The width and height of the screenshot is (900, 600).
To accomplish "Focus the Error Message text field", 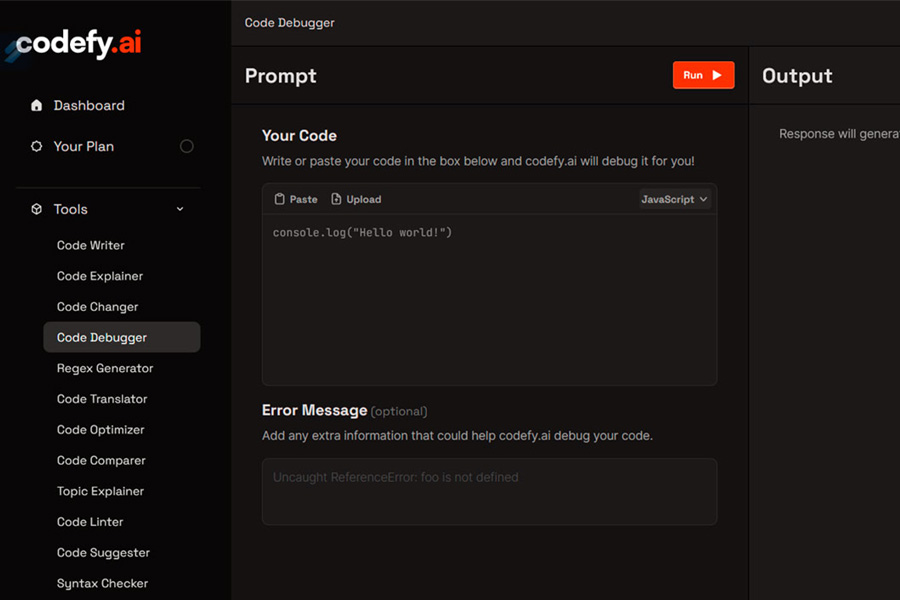I will click(x=490, y=491).
